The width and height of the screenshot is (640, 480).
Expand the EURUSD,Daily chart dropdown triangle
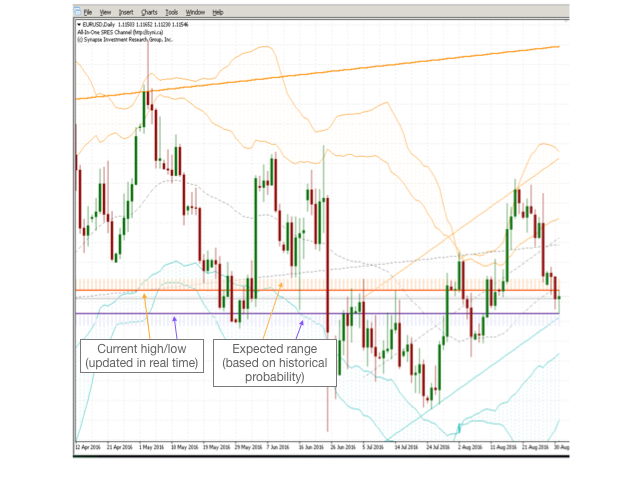click(79, 25)
